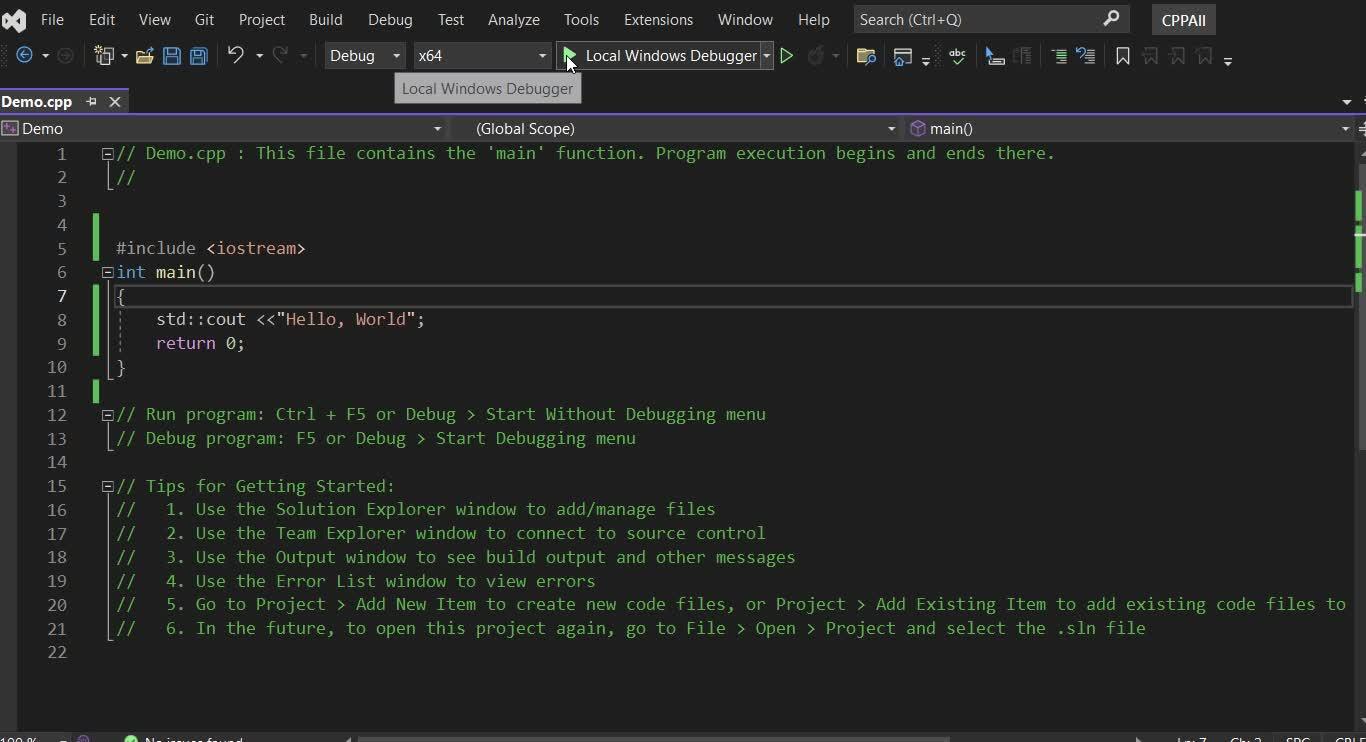This screenshot has height=742, width=1366.
Task: Open the Git menu
Action: click(x=204, y=19)
